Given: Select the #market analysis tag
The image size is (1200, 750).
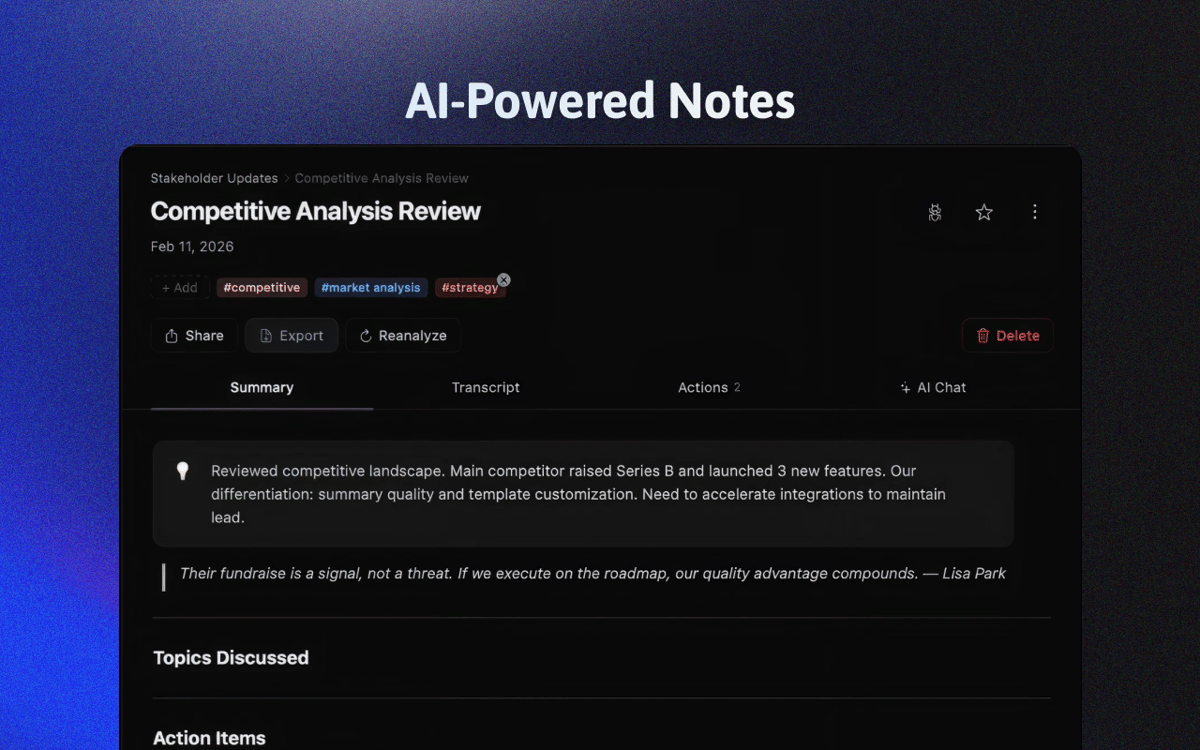Looking at the screenshot, I should pyautogui.click(x=371, y=288).
